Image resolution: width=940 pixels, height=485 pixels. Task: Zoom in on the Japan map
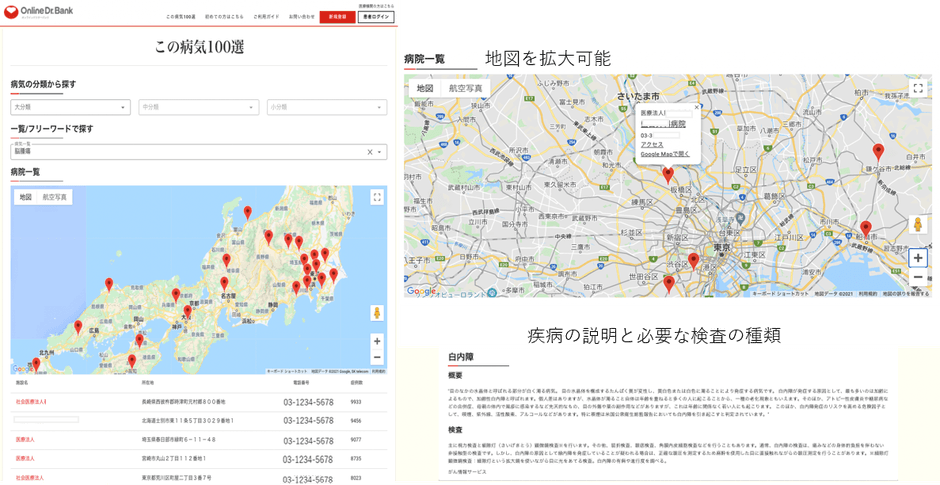377,341
